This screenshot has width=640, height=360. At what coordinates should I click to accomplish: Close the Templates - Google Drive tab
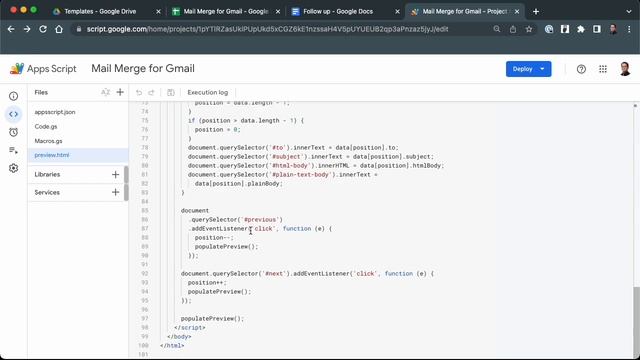158,11
